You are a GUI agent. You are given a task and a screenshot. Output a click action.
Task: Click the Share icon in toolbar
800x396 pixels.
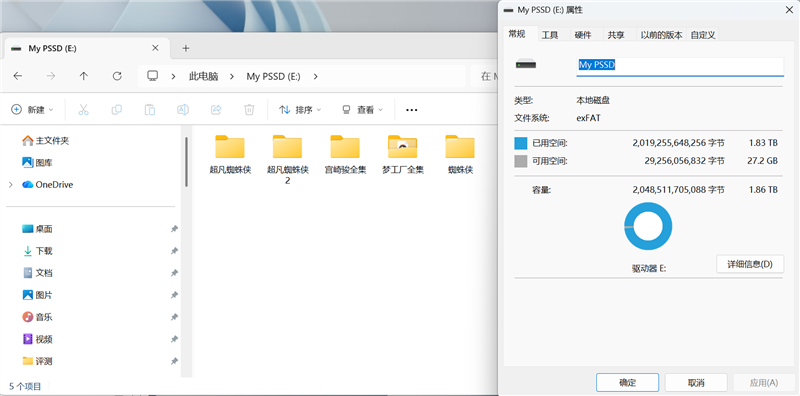tap(216, 110)
